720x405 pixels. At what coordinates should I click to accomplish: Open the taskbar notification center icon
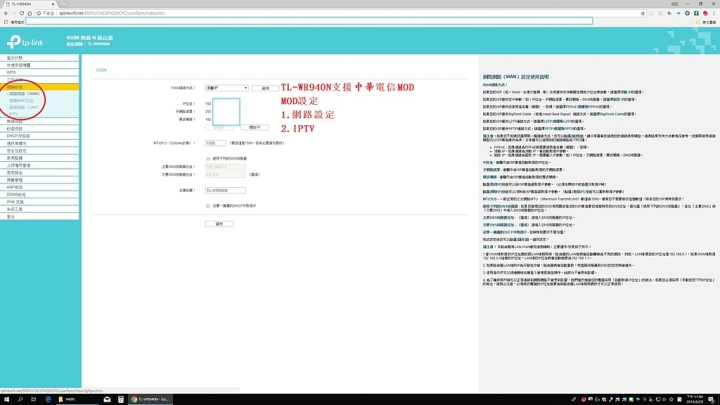pos(711,399)
